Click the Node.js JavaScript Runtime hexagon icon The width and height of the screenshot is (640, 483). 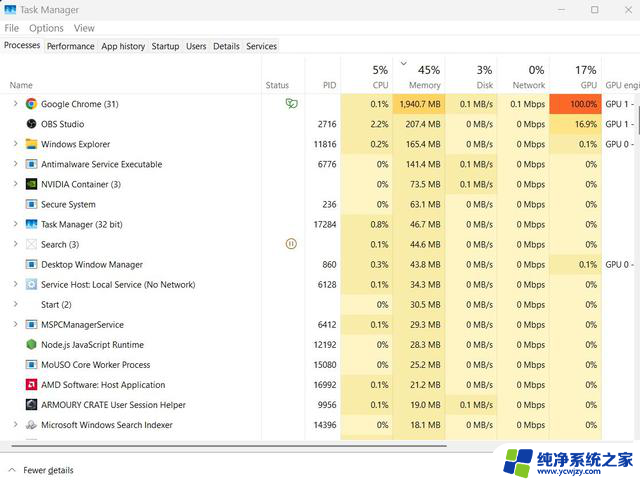[x=31, y=344]
